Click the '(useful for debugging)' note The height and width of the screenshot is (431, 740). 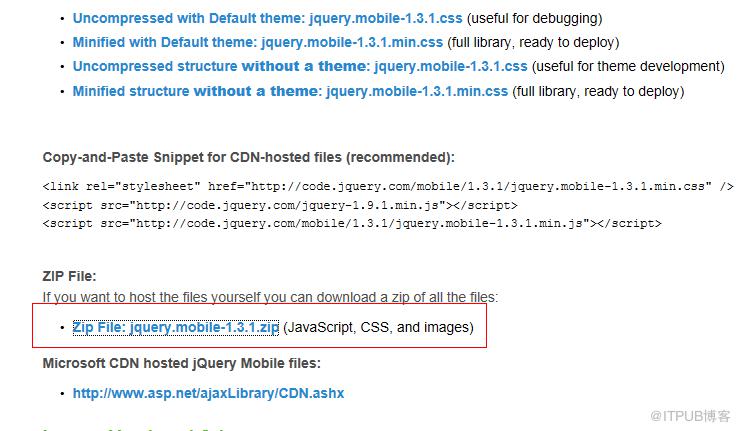[x=534, y=18]
